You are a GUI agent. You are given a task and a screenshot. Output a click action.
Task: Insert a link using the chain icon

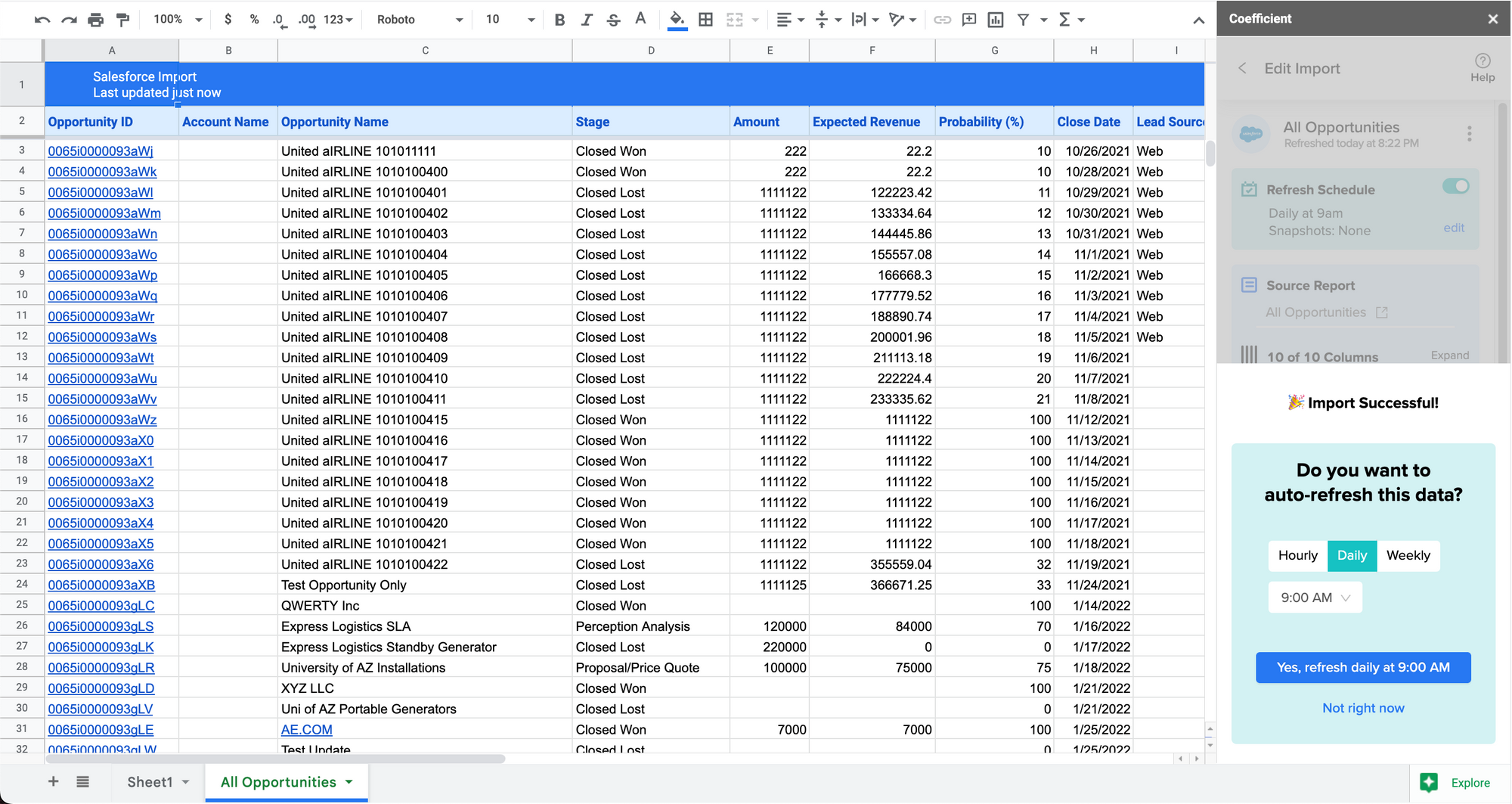pos(942,20)
